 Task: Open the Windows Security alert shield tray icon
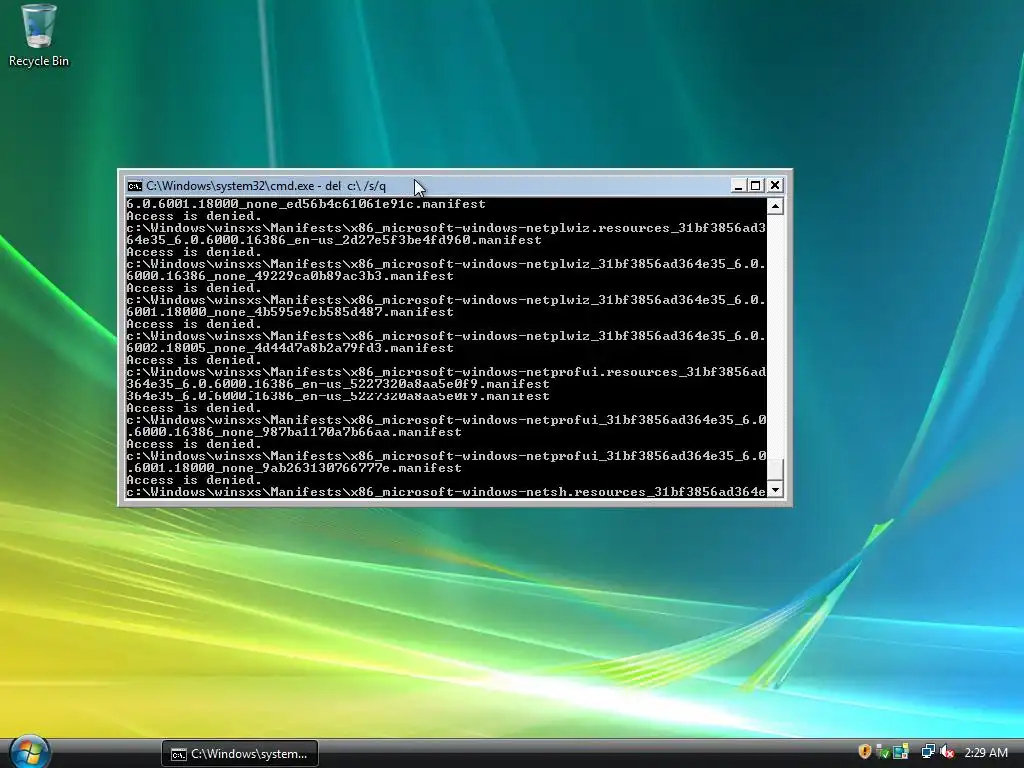(x=865, y=752)
